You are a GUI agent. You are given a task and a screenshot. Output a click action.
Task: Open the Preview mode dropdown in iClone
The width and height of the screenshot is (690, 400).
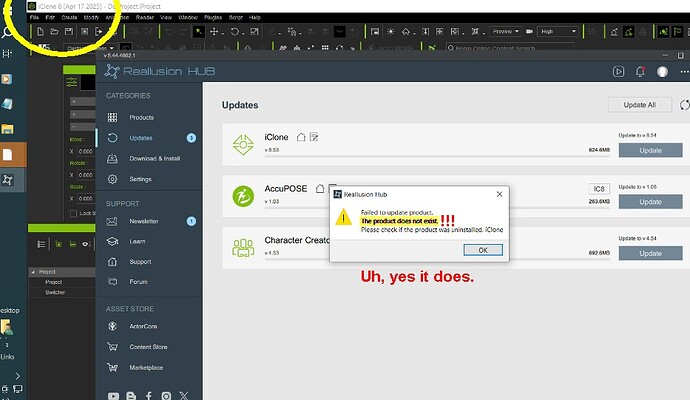click(x=505, y=32)
